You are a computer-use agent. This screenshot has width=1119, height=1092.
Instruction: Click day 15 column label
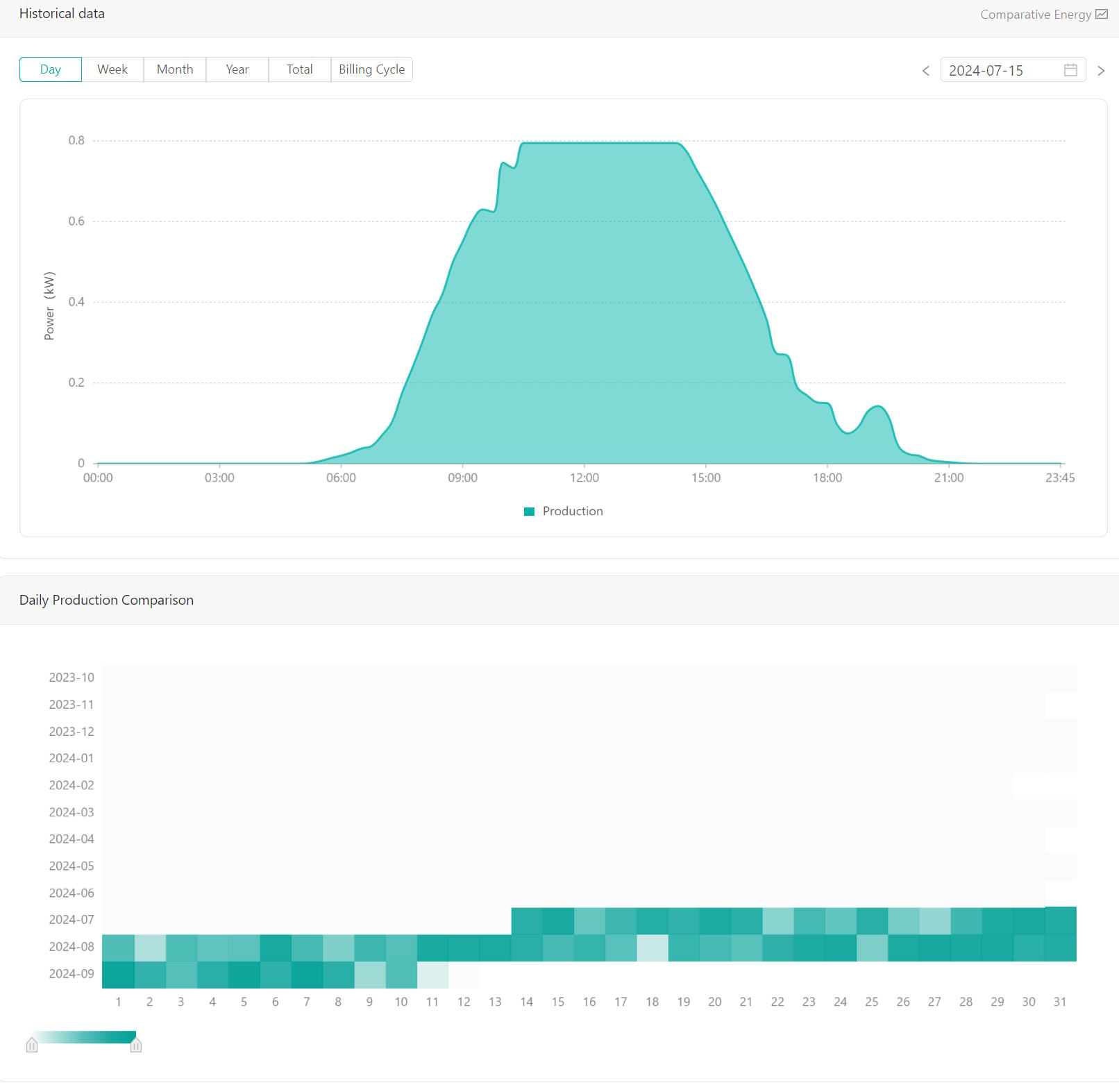click(558, 1002)
